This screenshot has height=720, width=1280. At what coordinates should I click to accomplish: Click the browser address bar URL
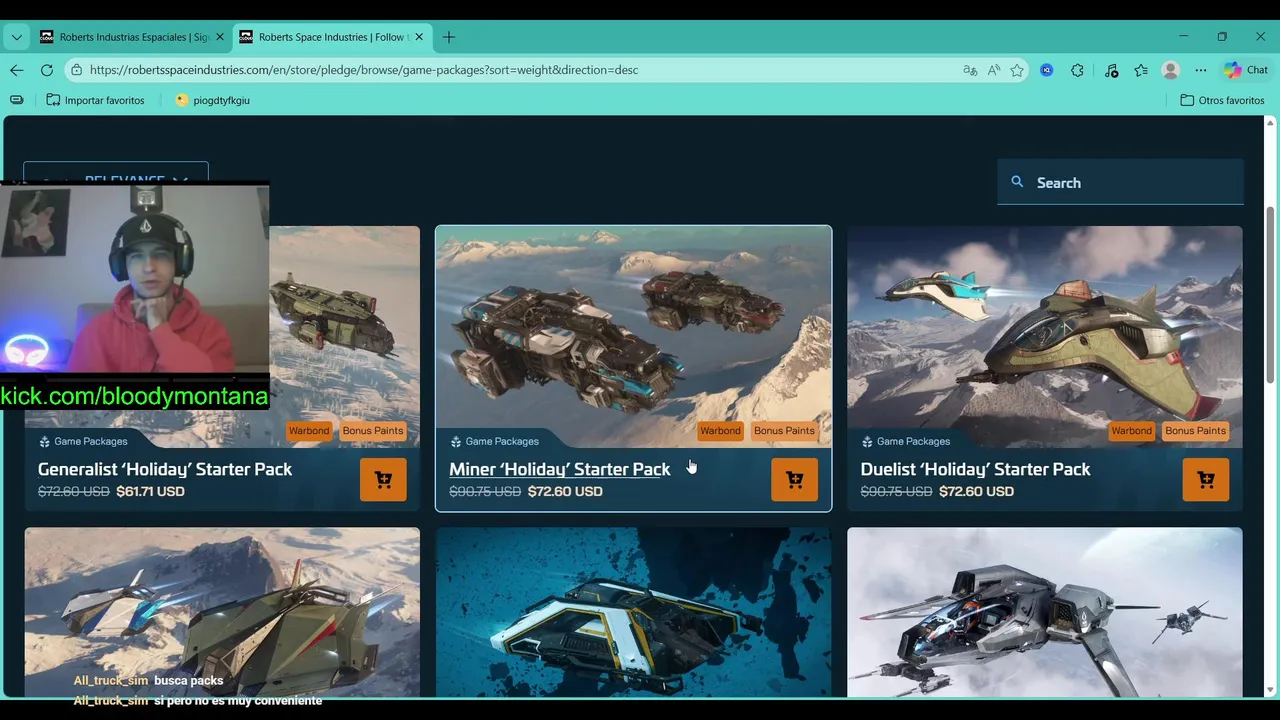[x=364, y=70]
